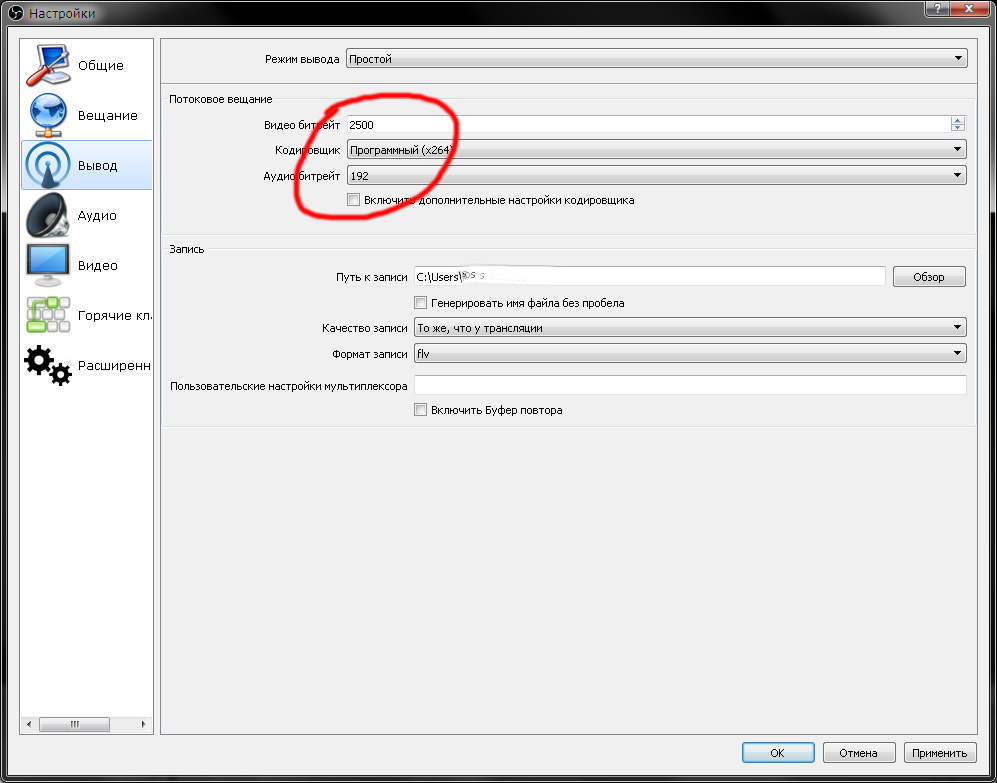Open the Аудио битрейт dropdown

[656, 176]
